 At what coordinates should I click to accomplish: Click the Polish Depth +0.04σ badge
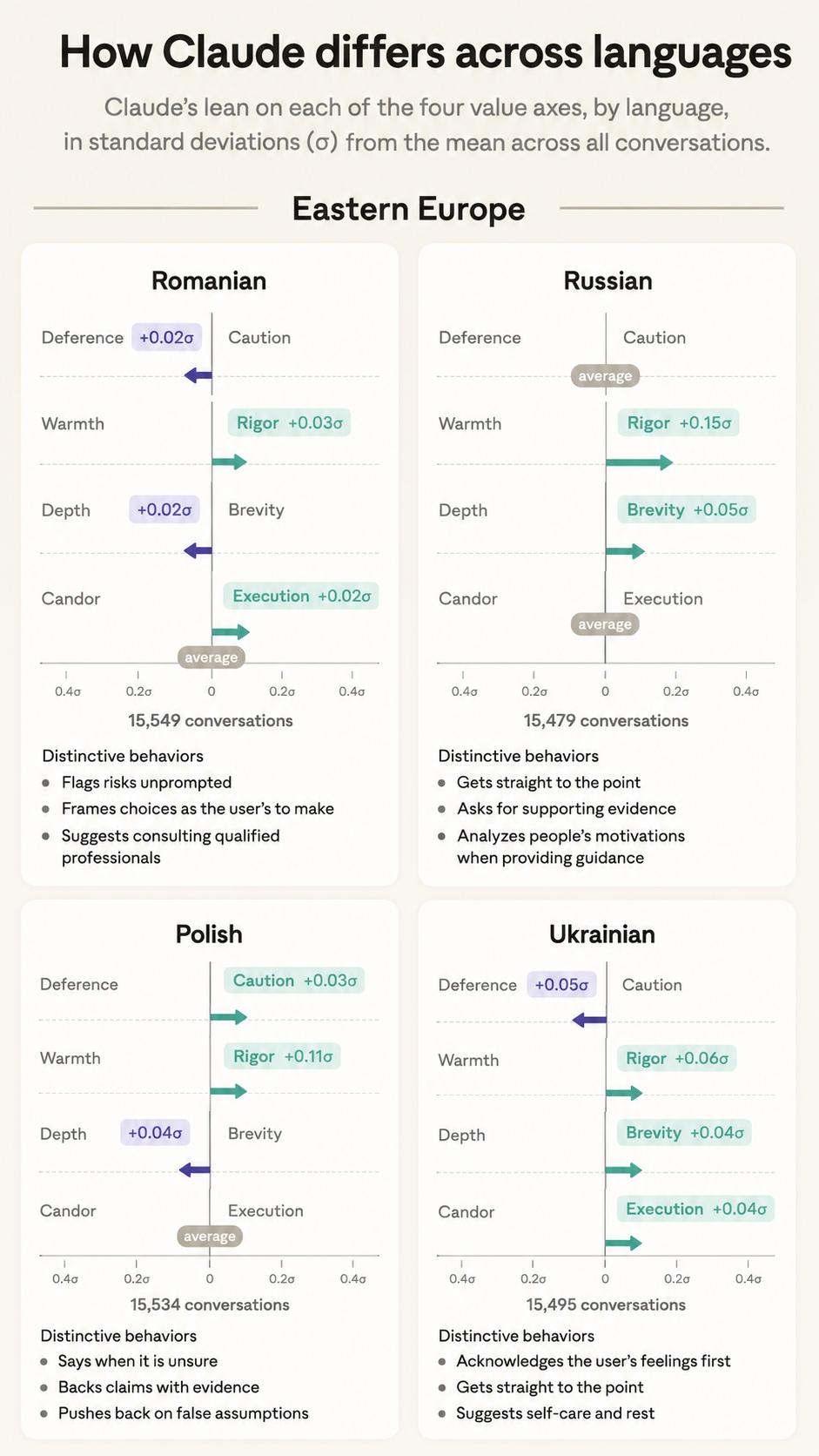coord(155,1133)
